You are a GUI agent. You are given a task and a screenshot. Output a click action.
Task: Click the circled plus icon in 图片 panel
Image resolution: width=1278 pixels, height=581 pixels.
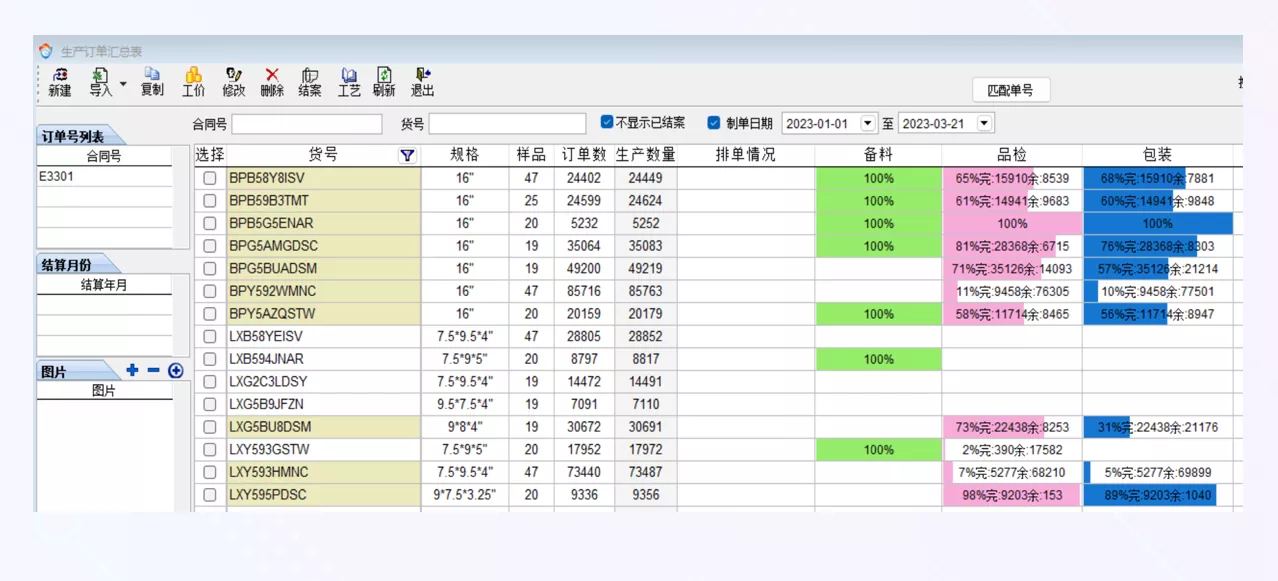(x=176, y=370)
